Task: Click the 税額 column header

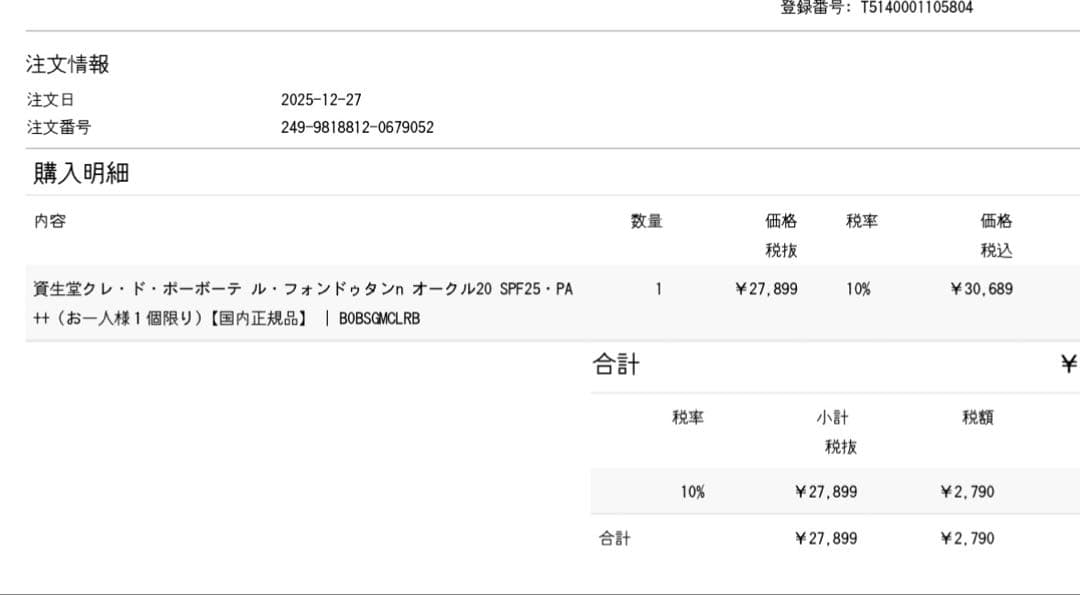Action: click(977, 418)
